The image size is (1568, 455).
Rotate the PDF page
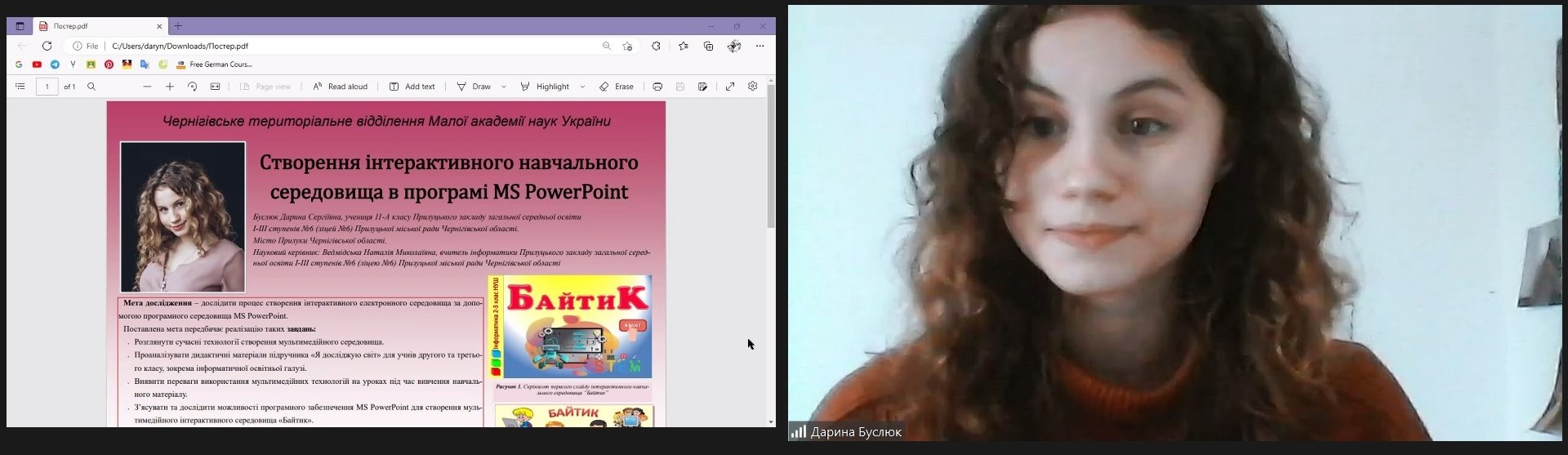[x=193, y=87]
